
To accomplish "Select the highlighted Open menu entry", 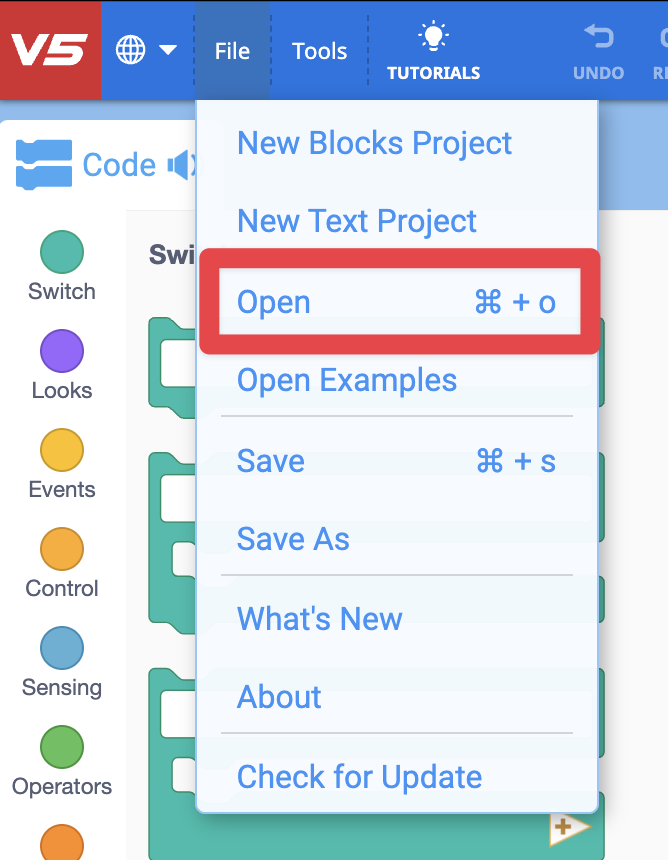I will (x=273, y=302).
